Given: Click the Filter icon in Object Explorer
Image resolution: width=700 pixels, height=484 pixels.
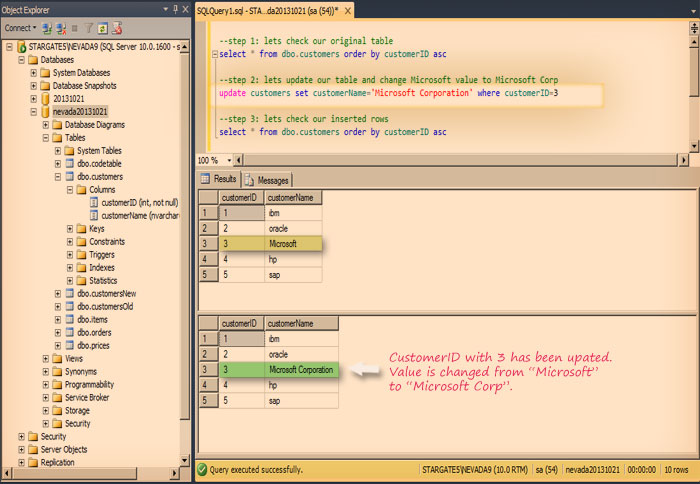Looking at the screenshot, I should (87, 28).
